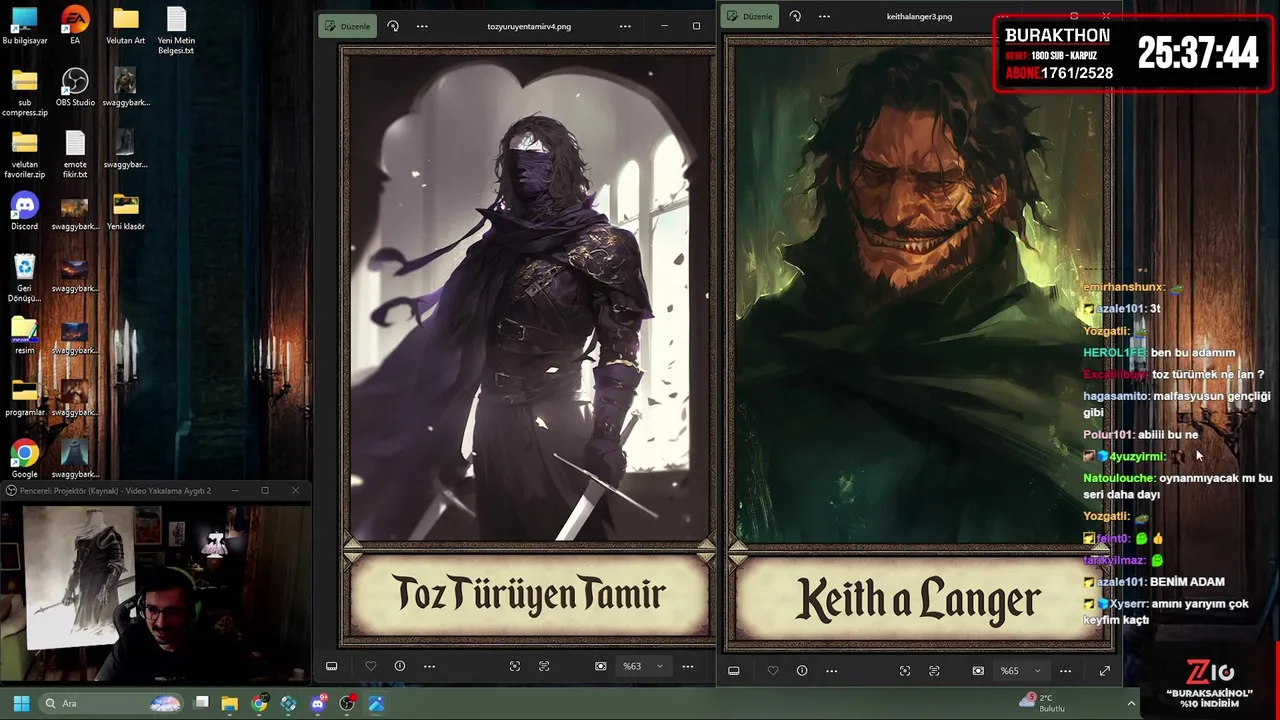Open Chrome from taskbar

coord(260,703)
